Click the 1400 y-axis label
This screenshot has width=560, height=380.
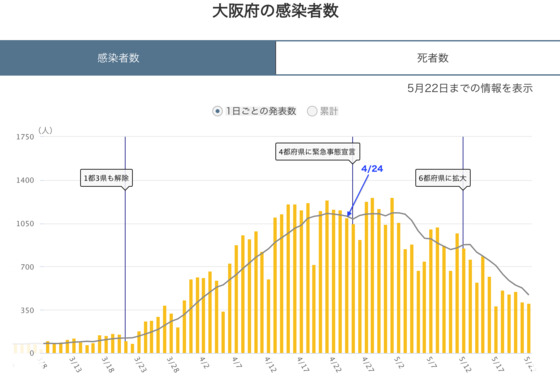(x=25, y=180)
